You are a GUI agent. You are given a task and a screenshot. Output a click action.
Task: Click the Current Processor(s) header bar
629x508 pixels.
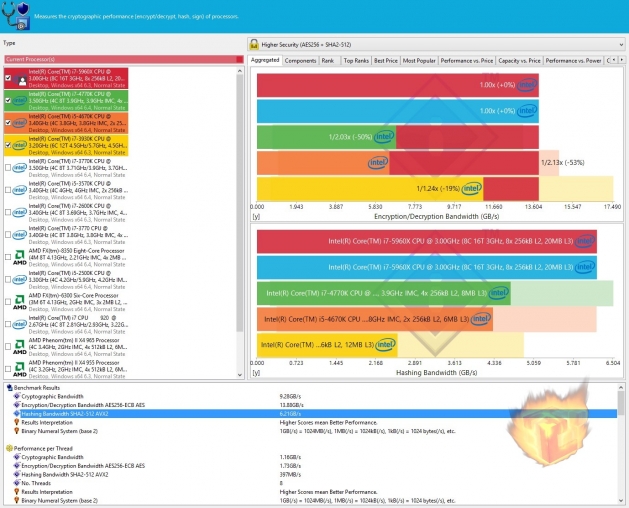point(124,59)
